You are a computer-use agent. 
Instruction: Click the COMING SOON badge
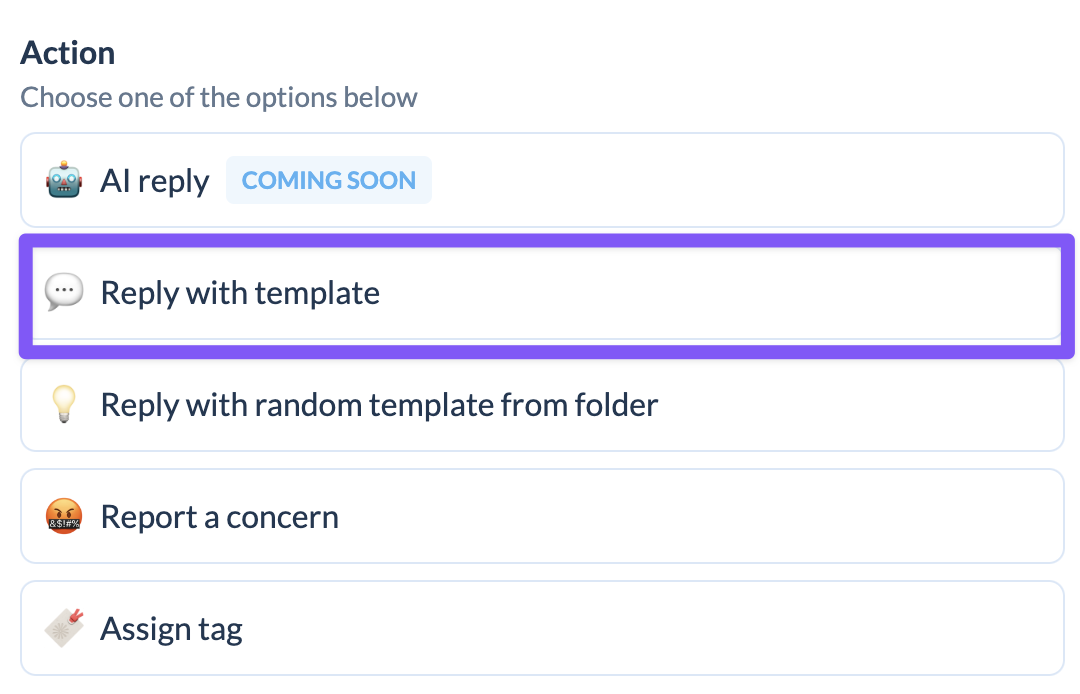(x=329, y=180)
